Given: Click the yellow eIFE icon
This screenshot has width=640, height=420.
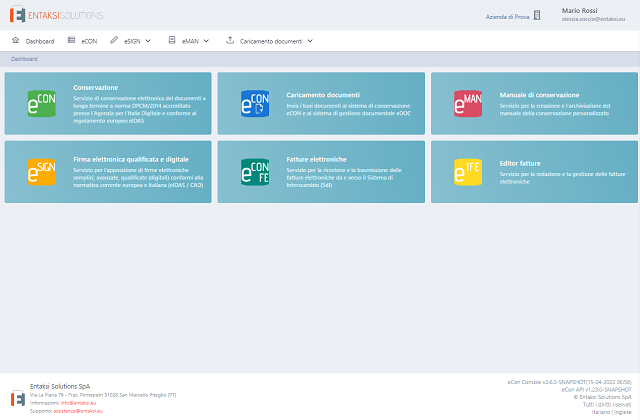Looking at the screenshot, I should click(x=468, y=172).
